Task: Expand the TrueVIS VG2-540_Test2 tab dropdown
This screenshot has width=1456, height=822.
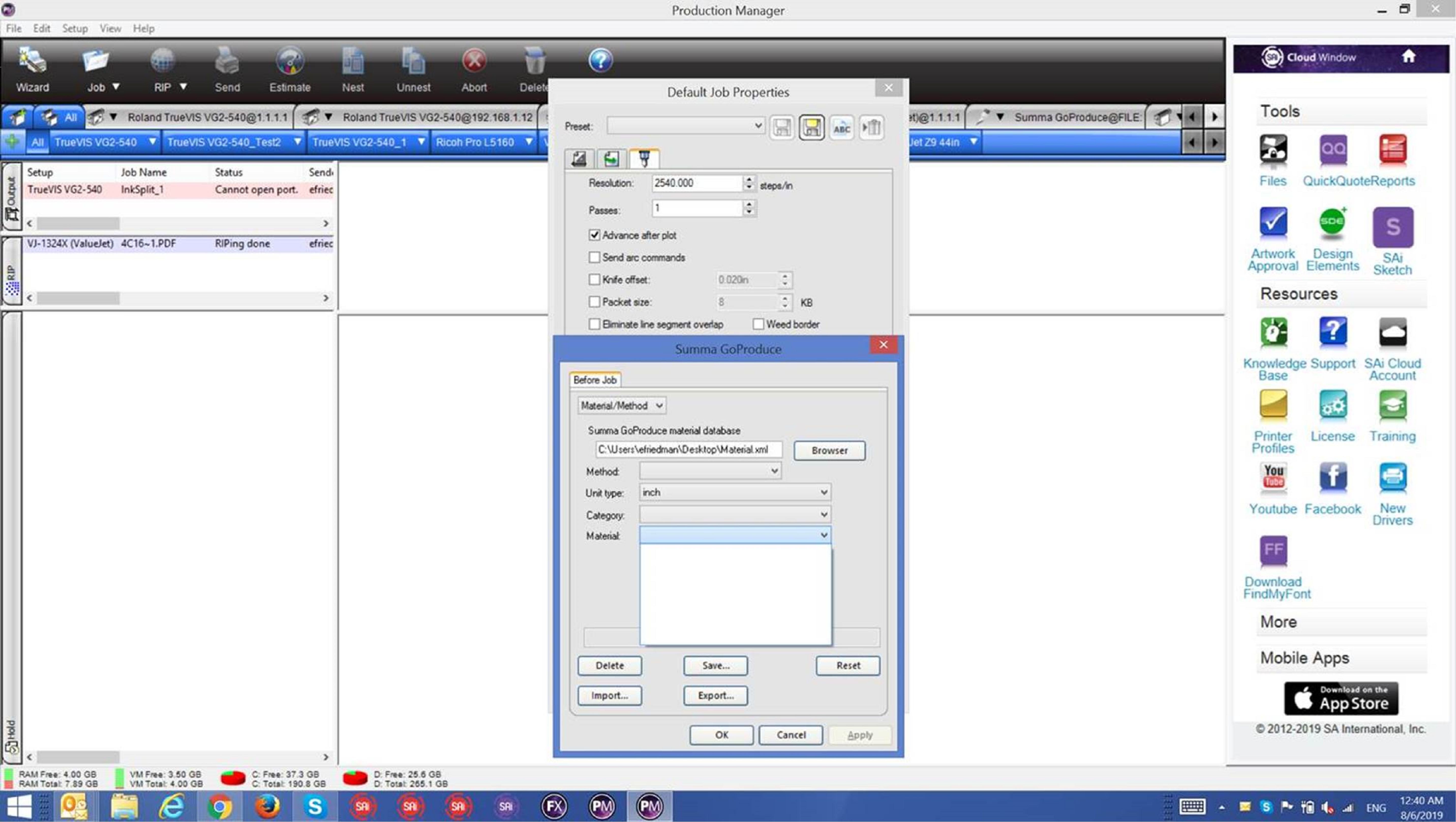Action: click(297, 142)
